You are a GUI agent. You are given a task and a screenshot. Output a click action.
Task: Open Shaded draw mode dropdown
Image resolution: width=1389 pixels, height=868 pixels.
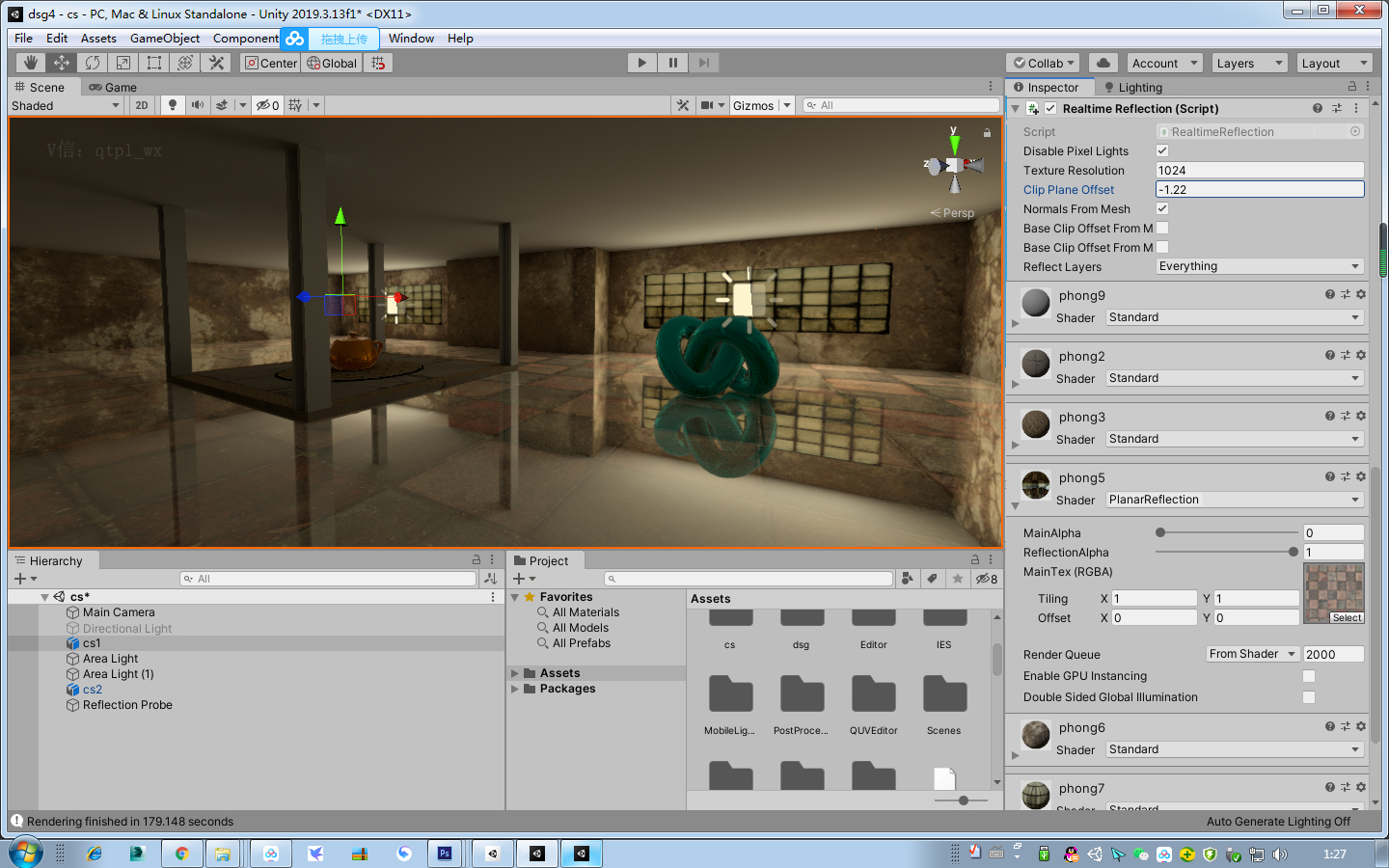[x=66, y=105]
